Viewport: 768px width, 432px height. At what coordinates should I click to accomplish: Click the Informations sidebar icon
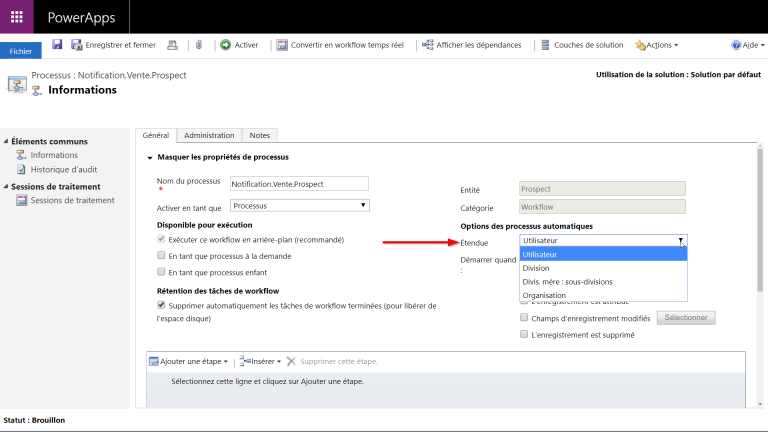[x=21, y=155]
